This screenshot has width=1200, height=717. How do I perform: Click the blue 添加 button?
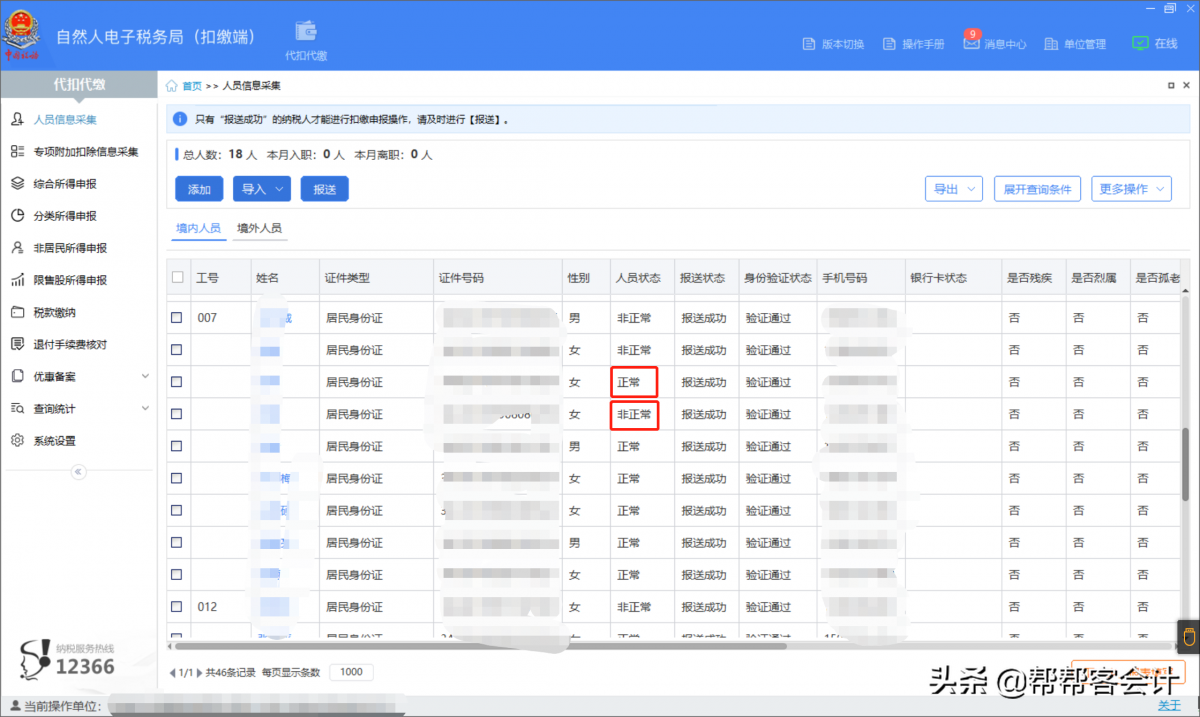point(199,189)
